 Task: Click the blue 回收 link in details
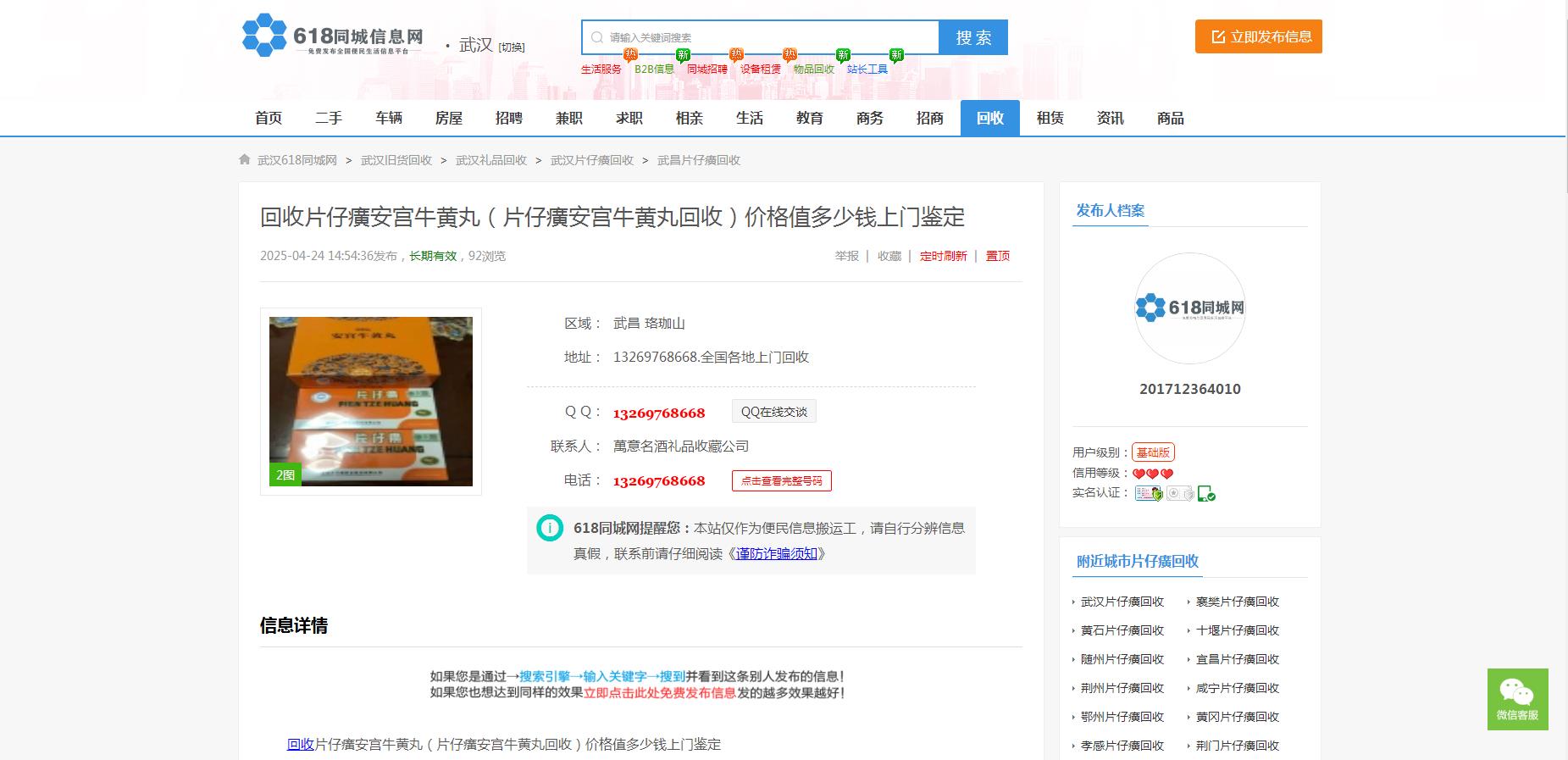point(301,744)
